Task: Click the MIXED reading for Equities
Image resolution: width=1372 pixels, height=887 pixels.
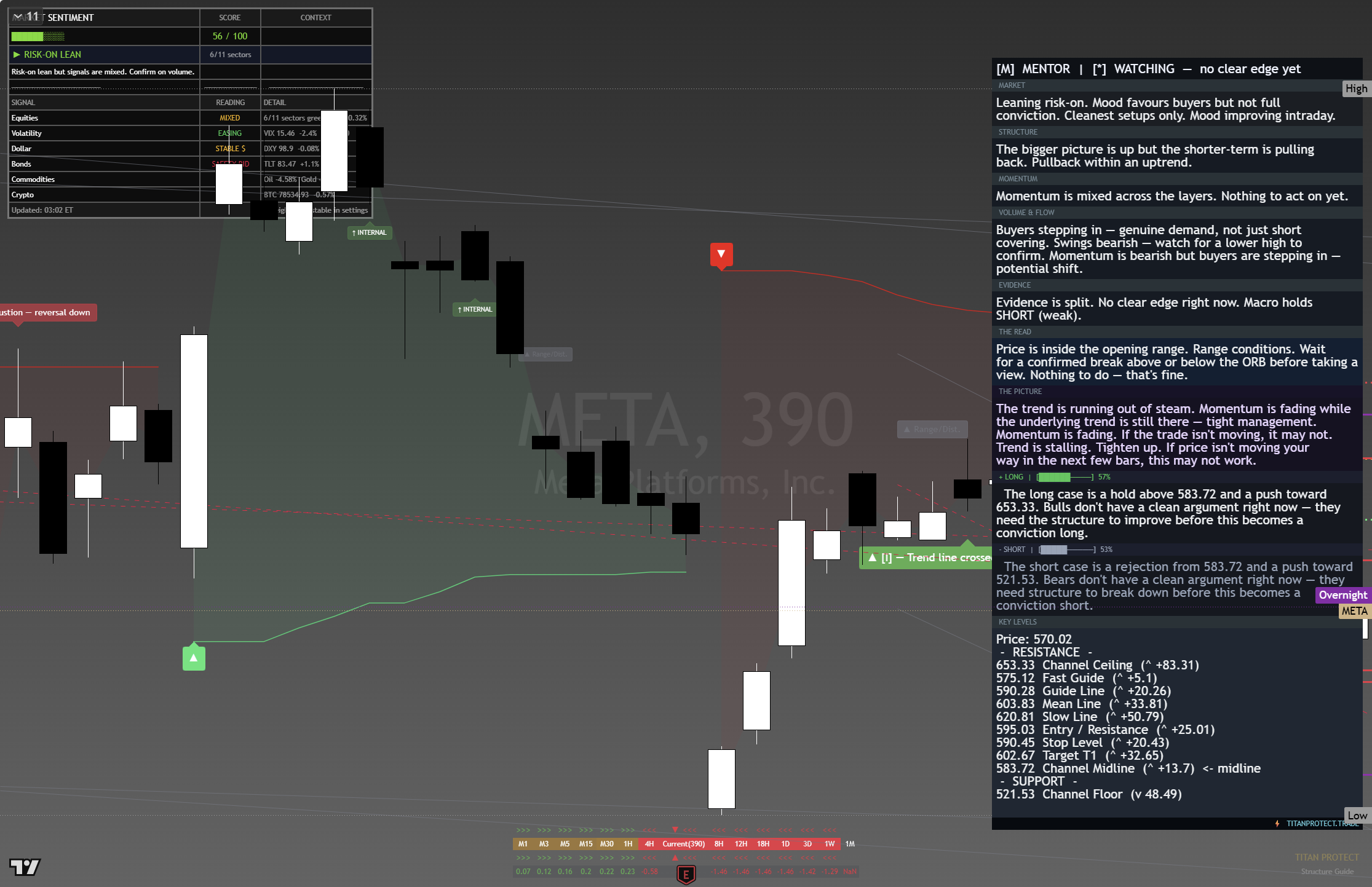Action: [x=230, y=118]
